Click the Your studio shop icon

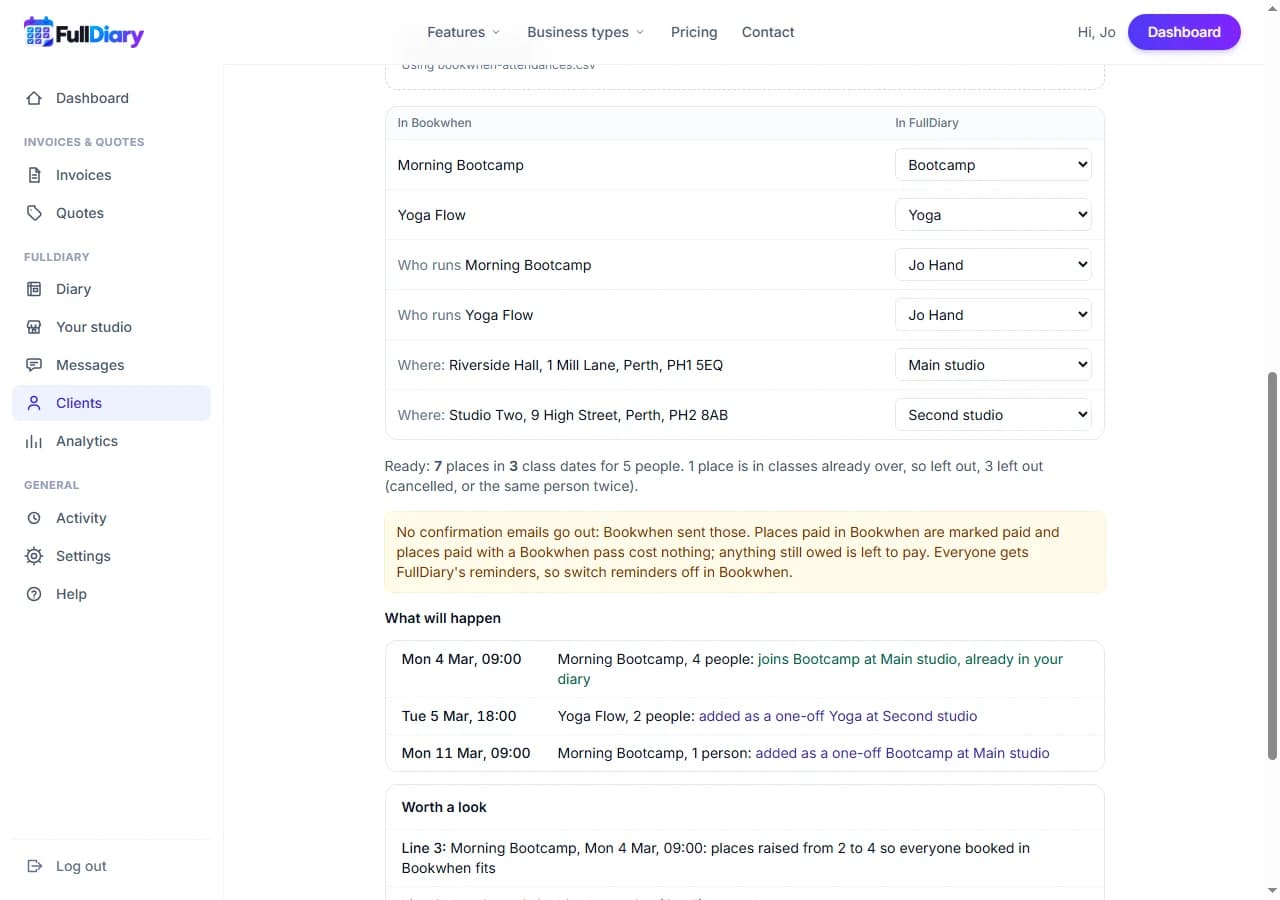click(x=34, y=327)
